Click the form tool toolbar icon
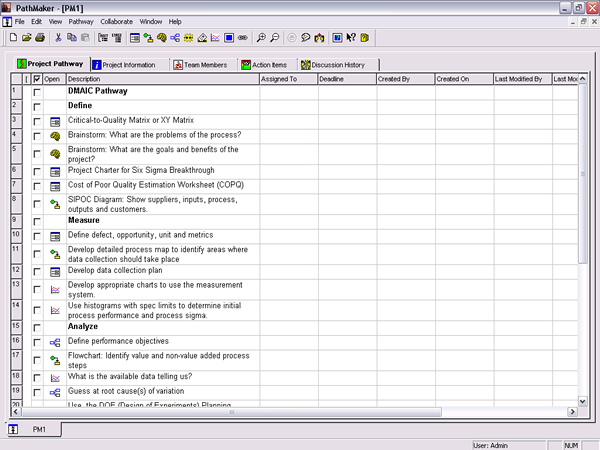600x450 pixels. pos(135,38)
